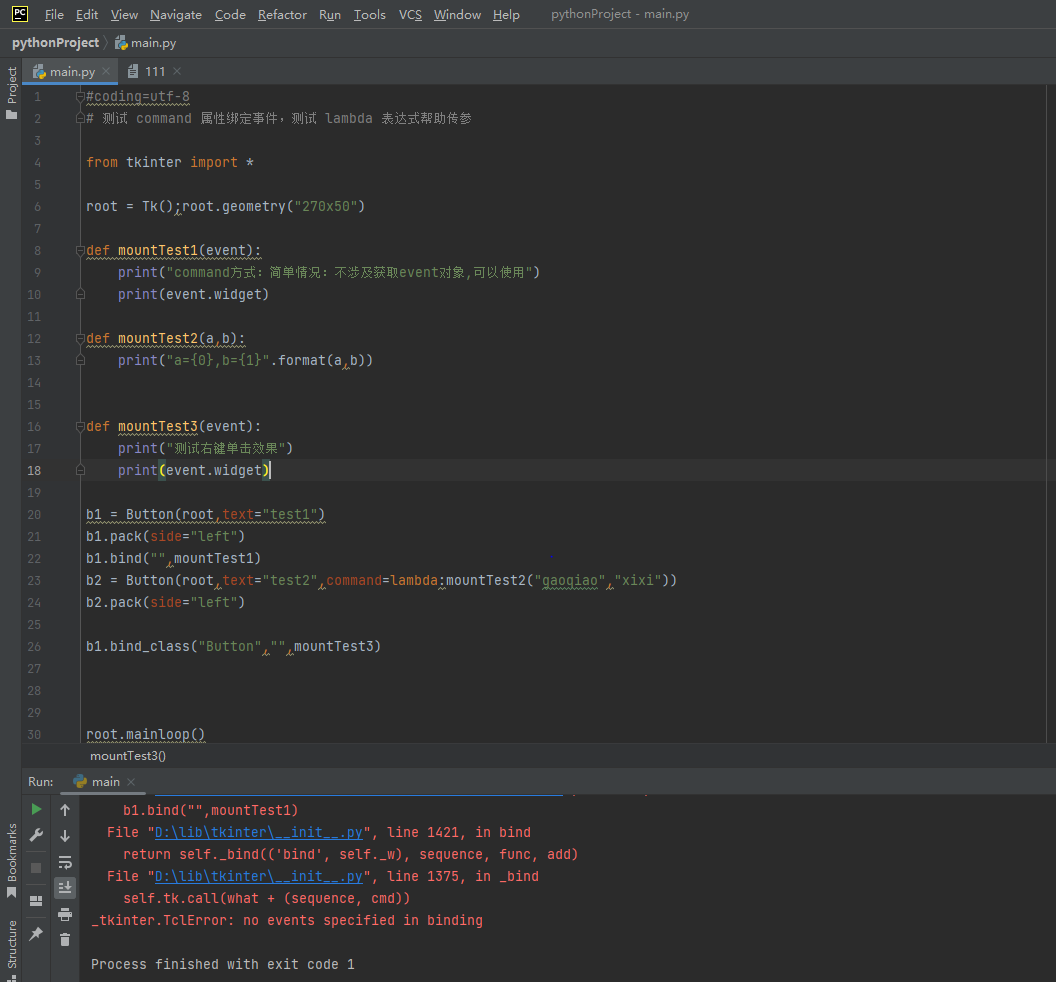Collapse the mountTest2 function at line 12
Screen dimensions: 1056x982
[x=80, y=338]
